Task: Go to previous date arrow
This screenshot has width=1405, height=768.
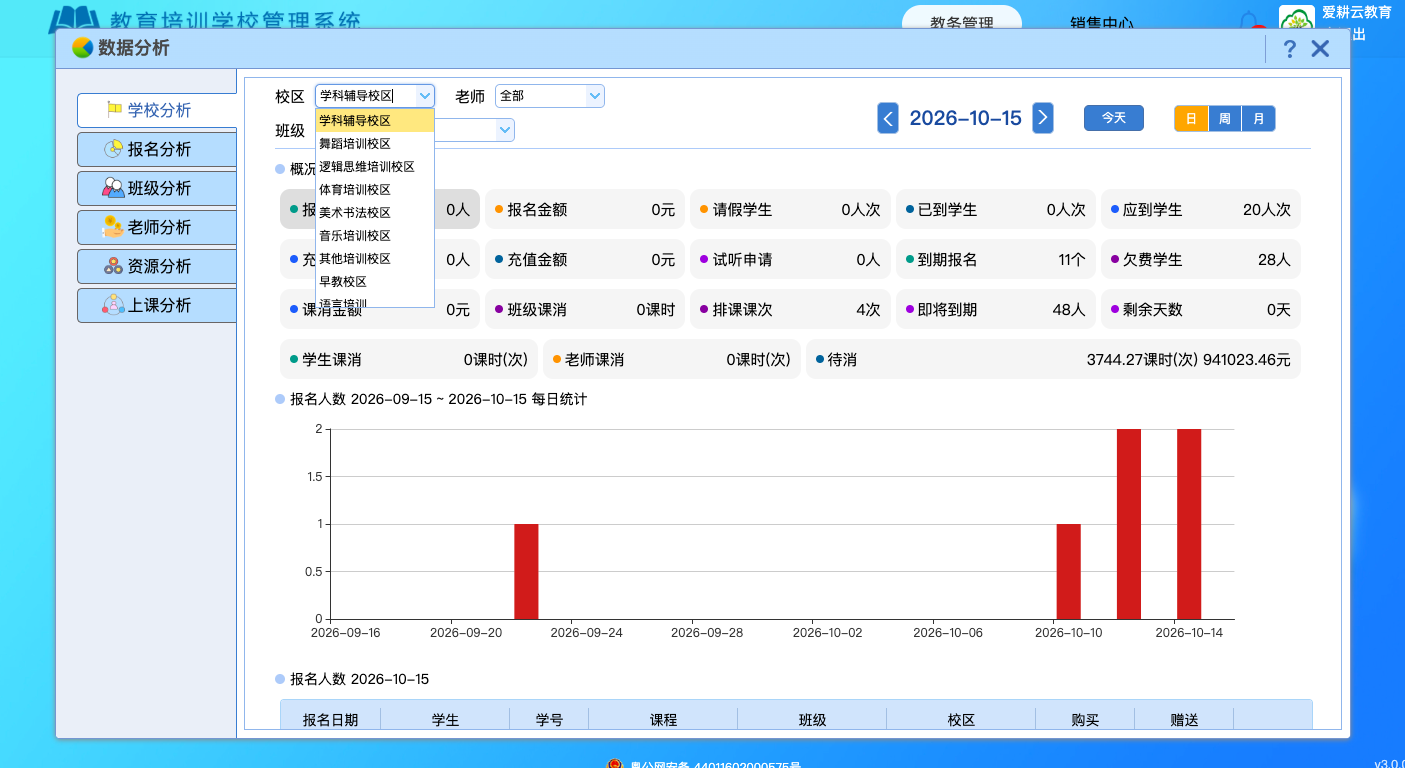Action: [x=888, y=118]
